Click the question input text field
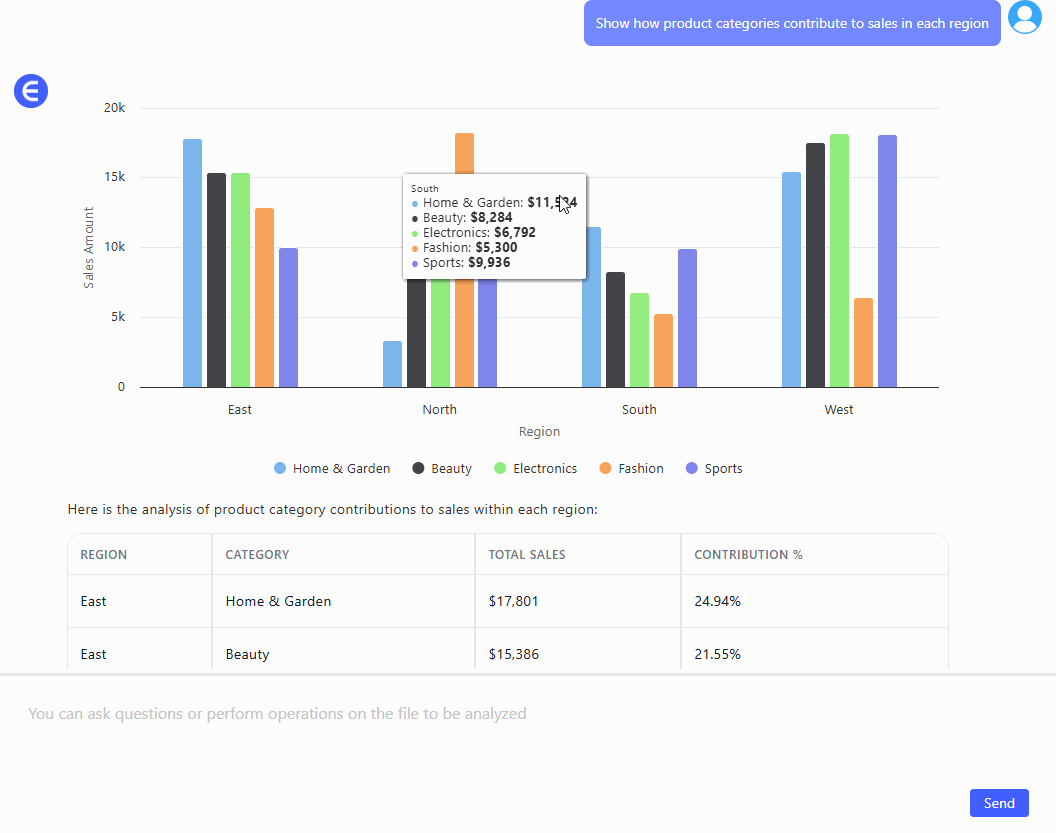 point(500,714)
